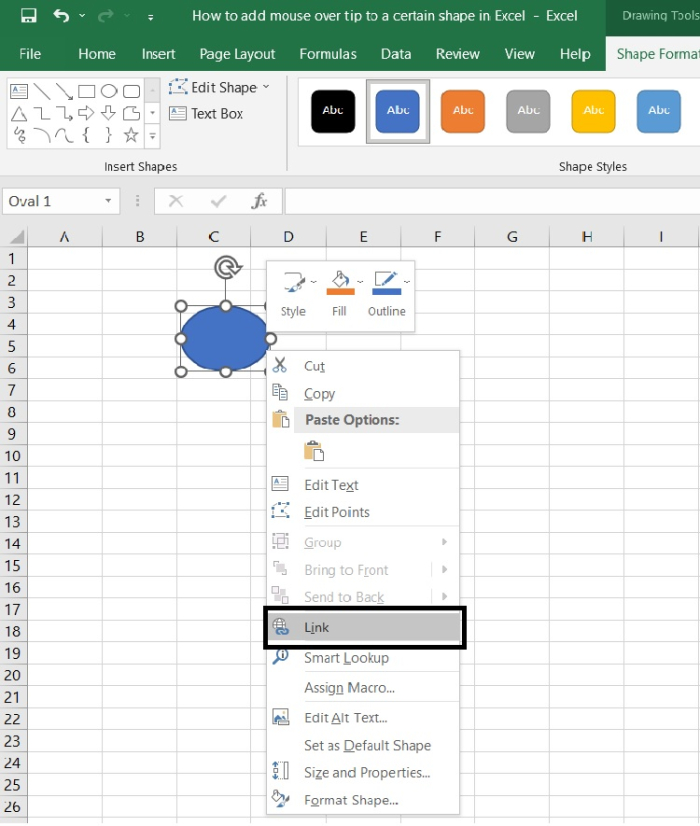Switch to the Home tab
The image size is (700, 826).
(x=97, y=54)
